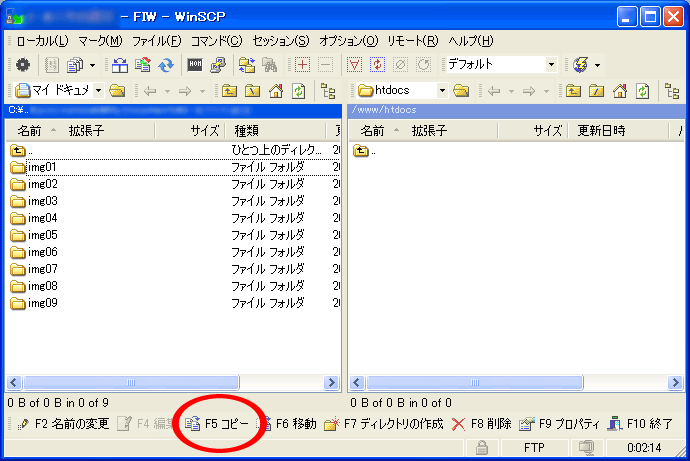This screenshot has height=461, width=690.
Task: Refresh the remote panel icon
Action: tap(642, 91)
